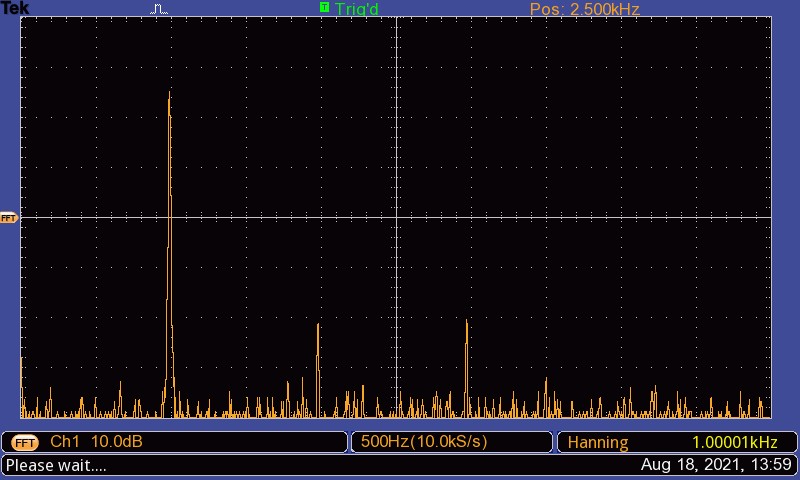
Task: Click the Hanning window label
Action: coord(598,442)
